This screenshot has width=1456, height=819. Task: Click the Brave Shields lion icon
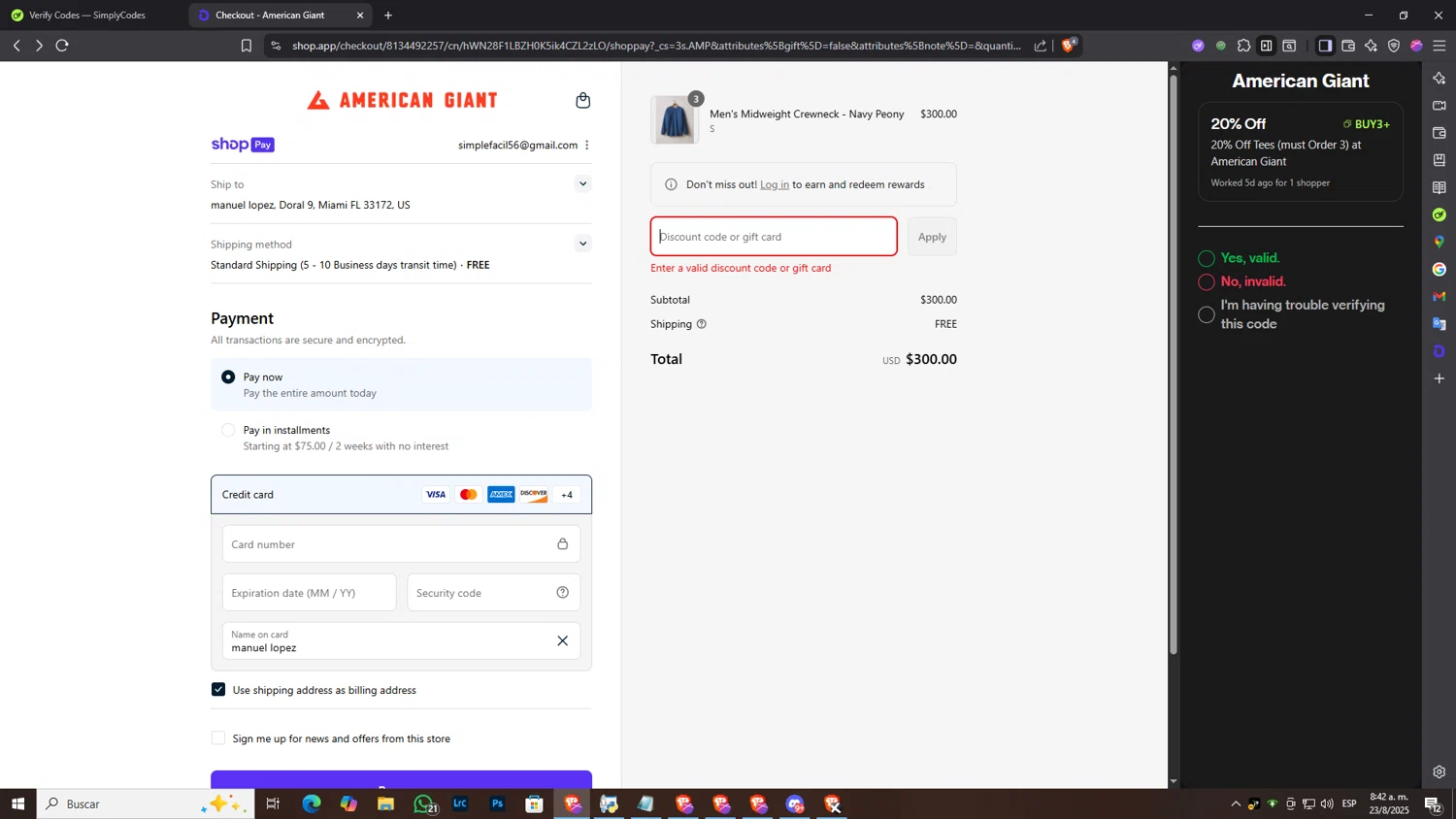tap(1069, 45)
